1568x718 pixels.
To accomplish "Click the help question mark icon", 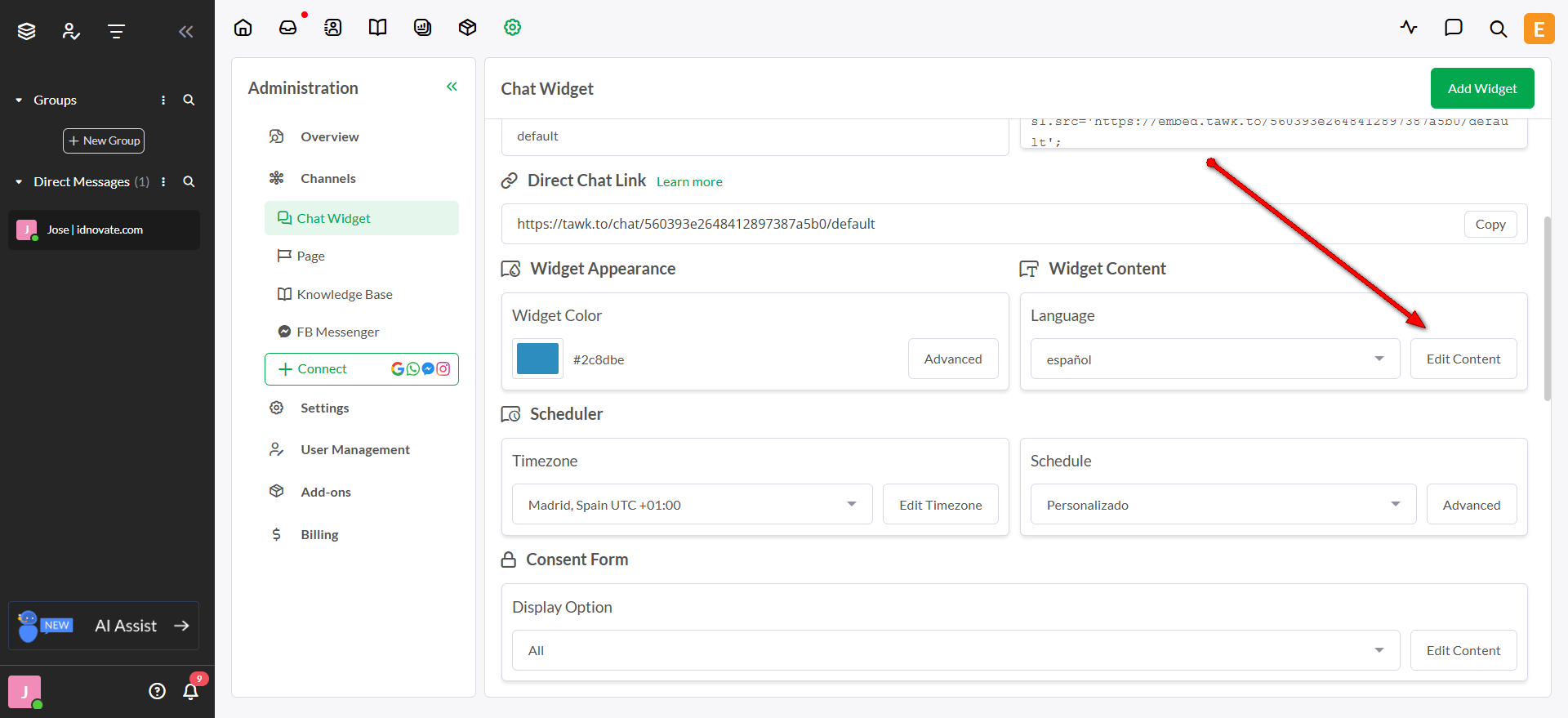I will click(x=158, y=692).
